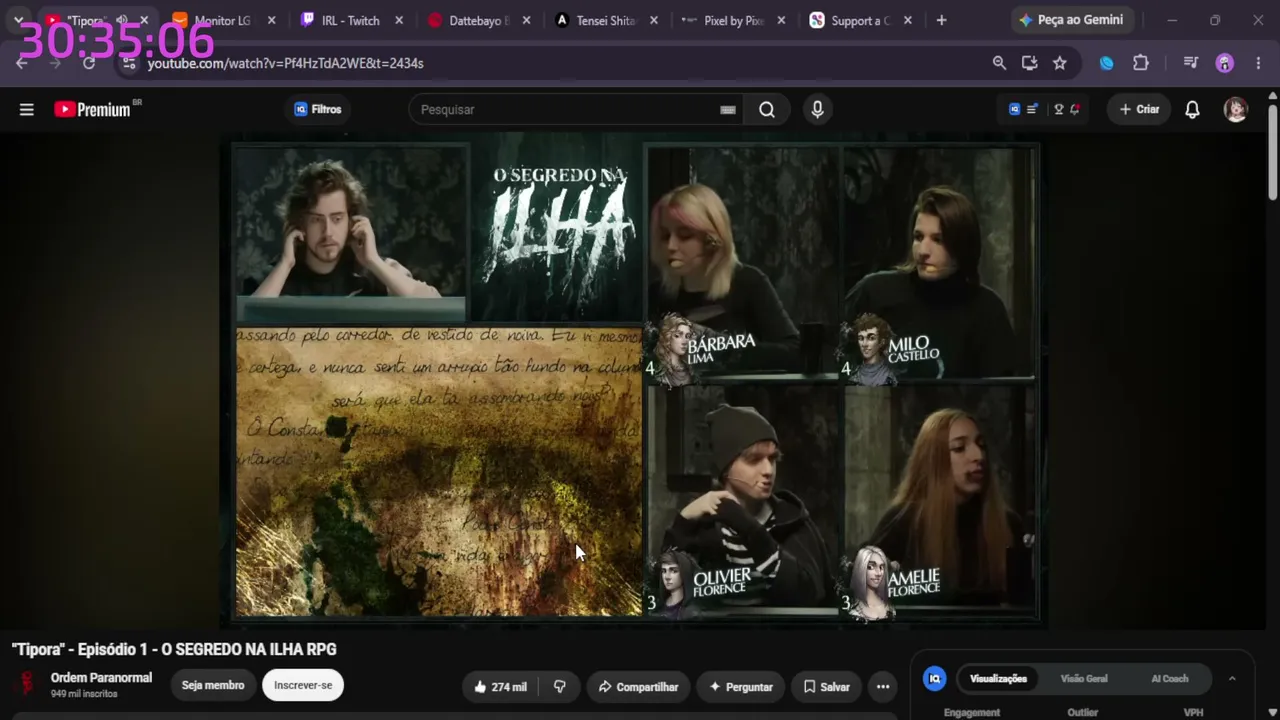The height and width of the screenshot is (720, 1280).
Task: Switch to the Pixel by Pixel browser tab
Action: [x=734, y=20]
